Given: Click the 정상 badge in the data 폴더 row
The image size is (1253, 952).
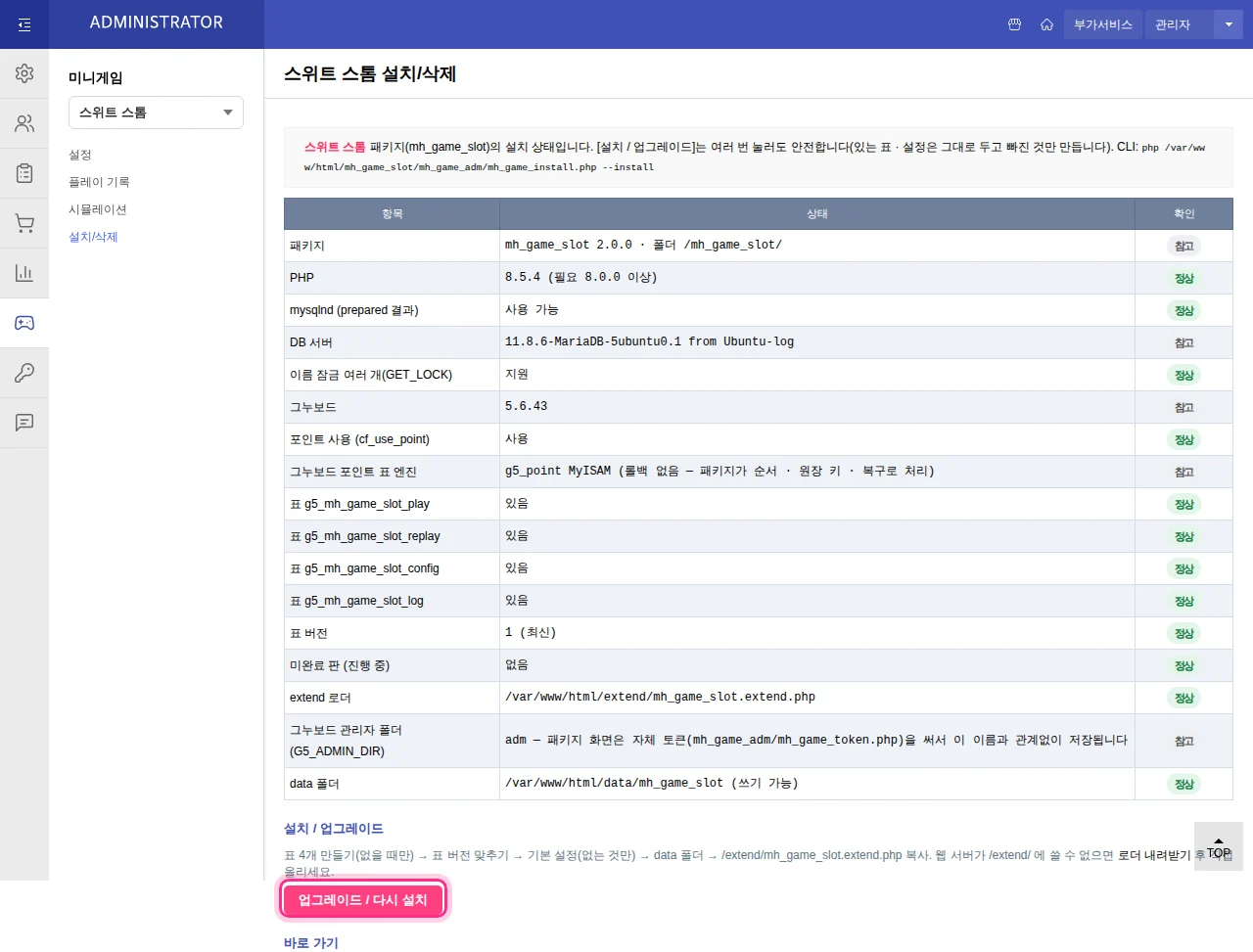Looking at the screenshot, I should [x=1183, y=784].
